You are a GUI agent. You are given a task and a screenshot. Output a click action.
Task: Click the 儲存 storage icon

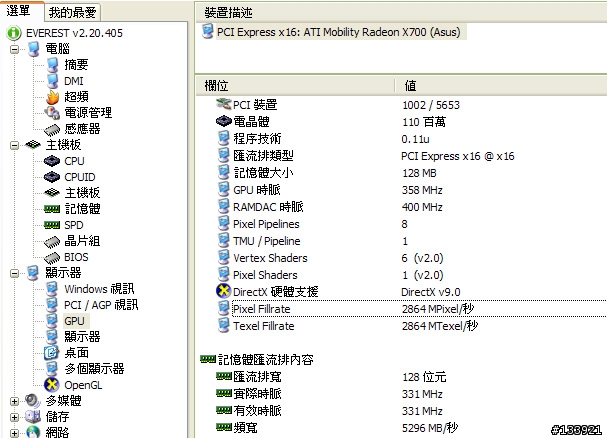(33, 417)
